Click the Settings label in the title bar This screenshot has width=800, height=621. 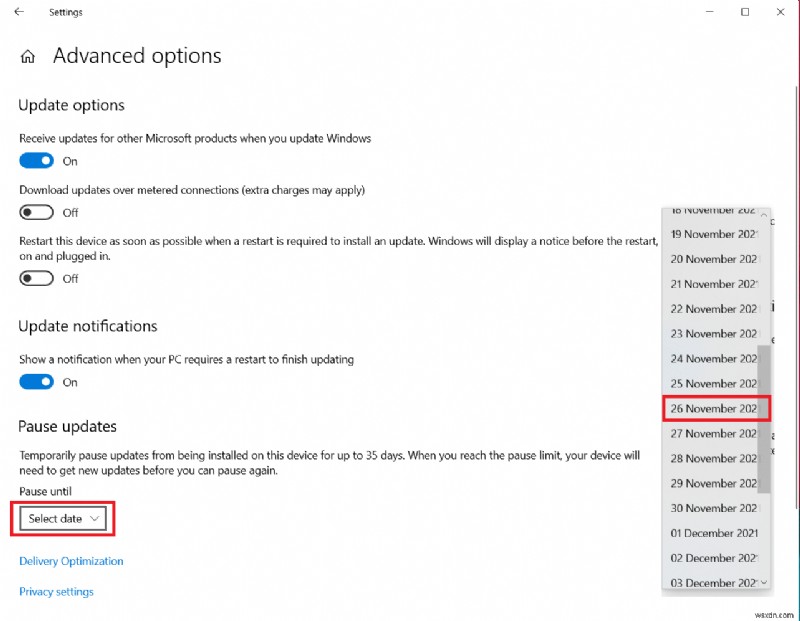click(65, 12)
